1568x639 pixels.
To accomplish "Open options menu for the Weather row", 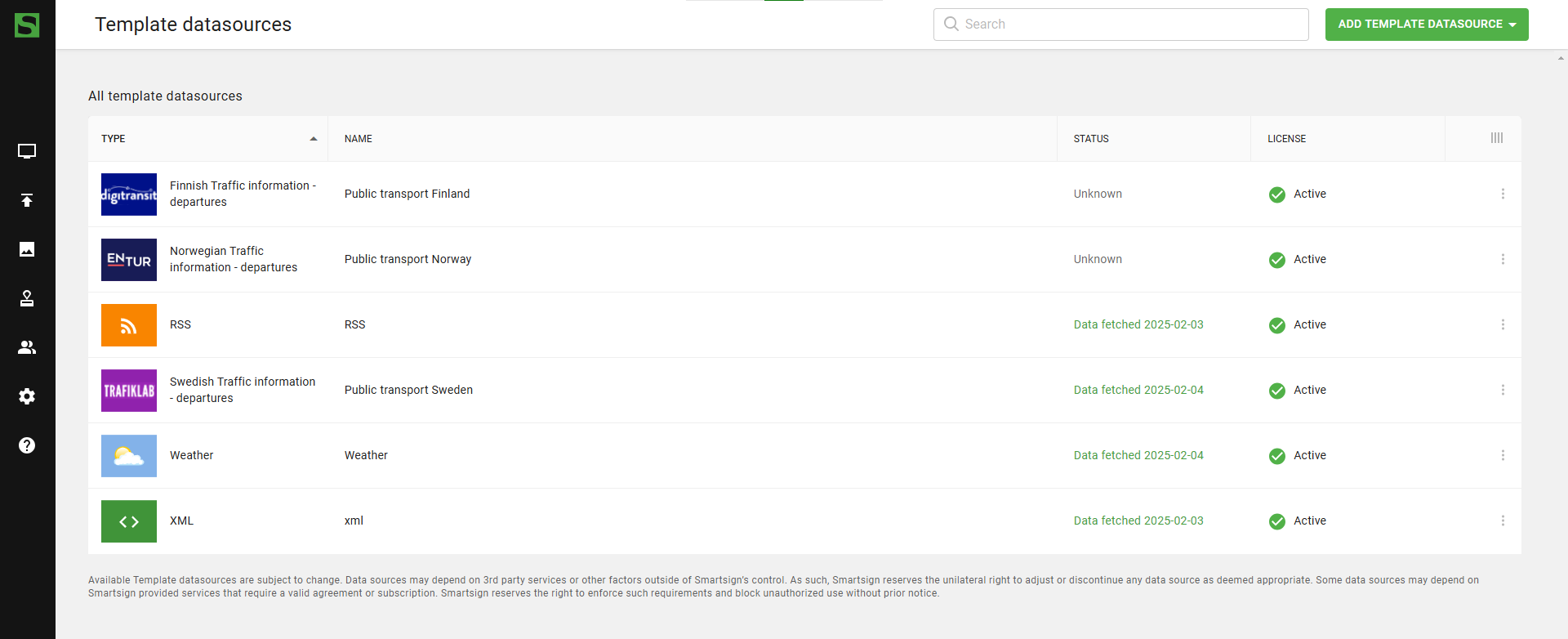I will [1502, 455].
